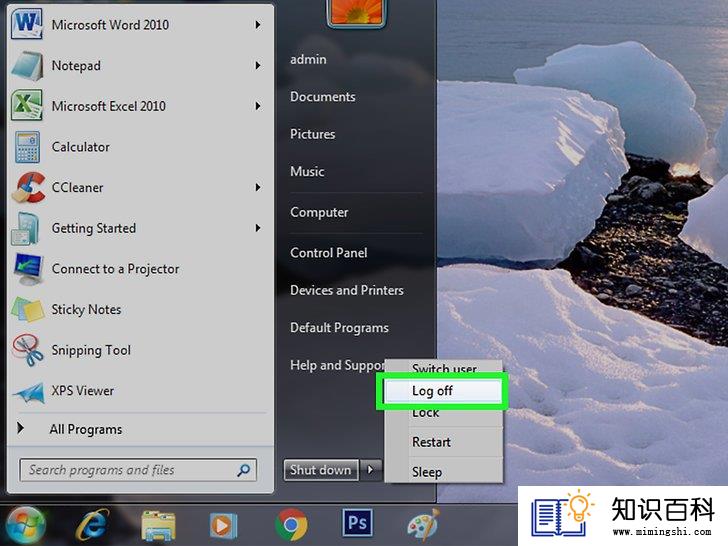Screen dimensions: 728x546
Task: Open Paint from the taskbar
Action: point(423,525)
